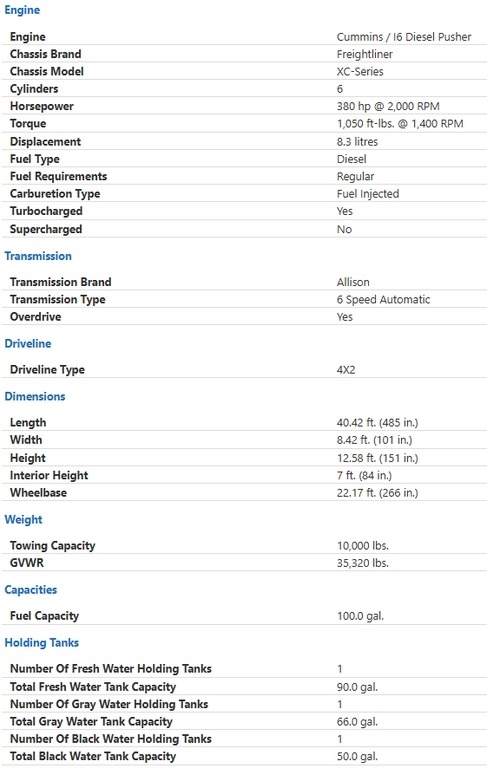Click the GVWR 35,320 lbs. value
The width and height of the screenshot is (487, 768).
363,563
